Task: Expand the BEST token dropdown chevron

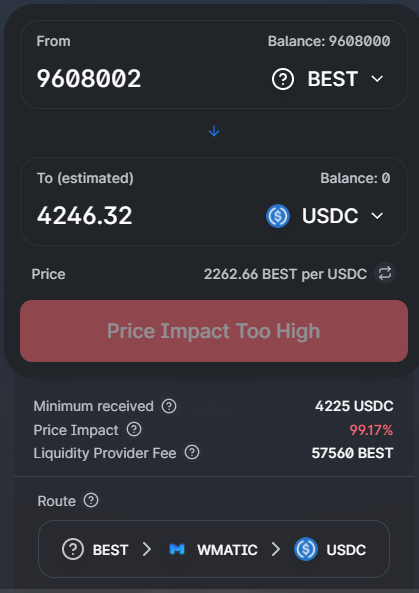Action: (x=377, y=79)
